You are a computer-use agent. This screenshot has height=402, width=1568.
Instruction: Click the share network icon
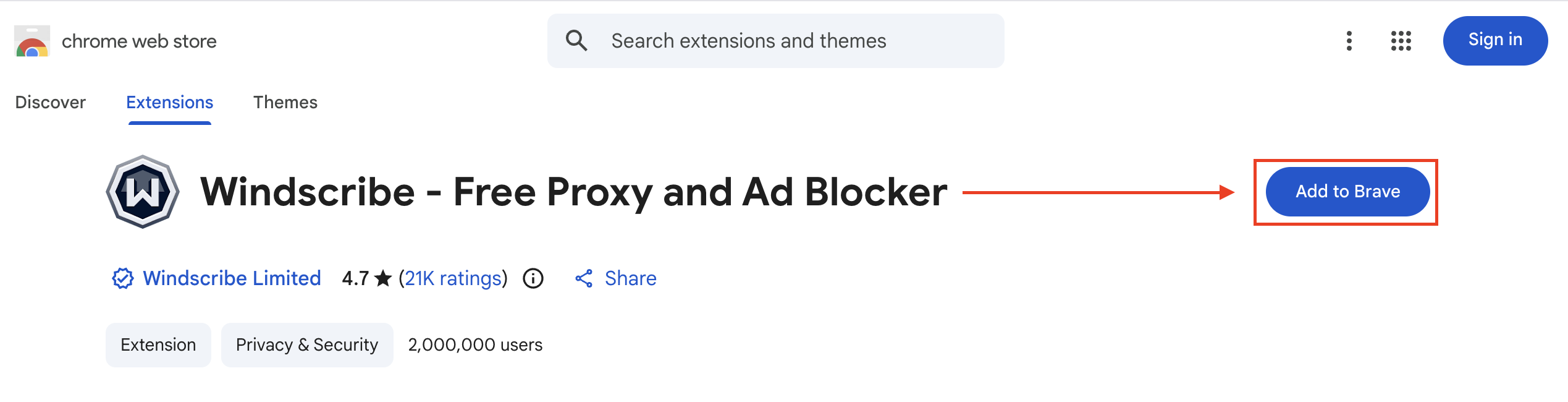[584, 278]
